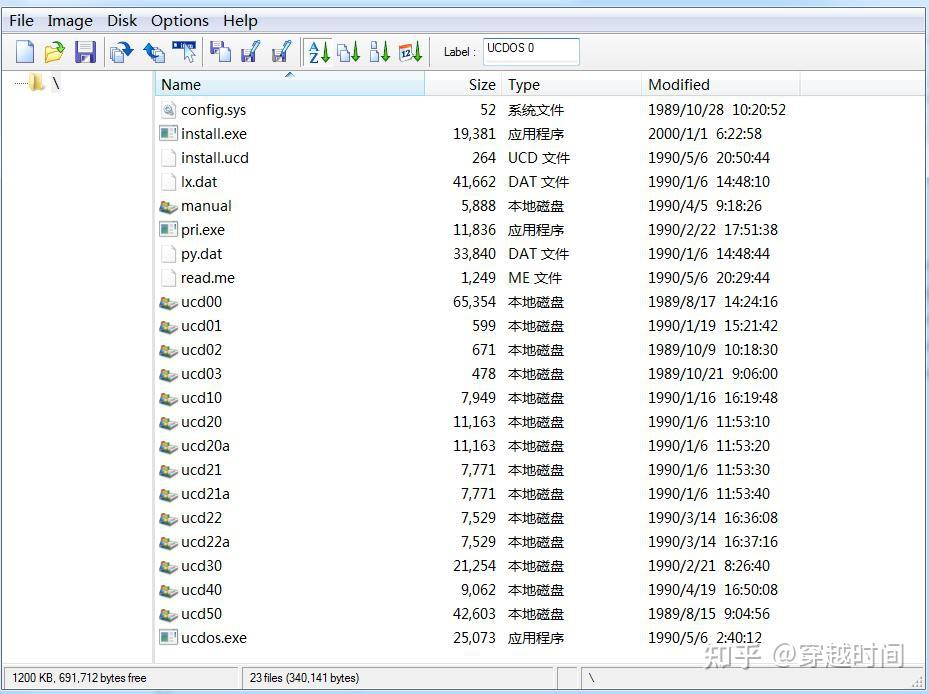Create a new disk image
Viewport: 929px width, 694px height.
tap(25, 51)
